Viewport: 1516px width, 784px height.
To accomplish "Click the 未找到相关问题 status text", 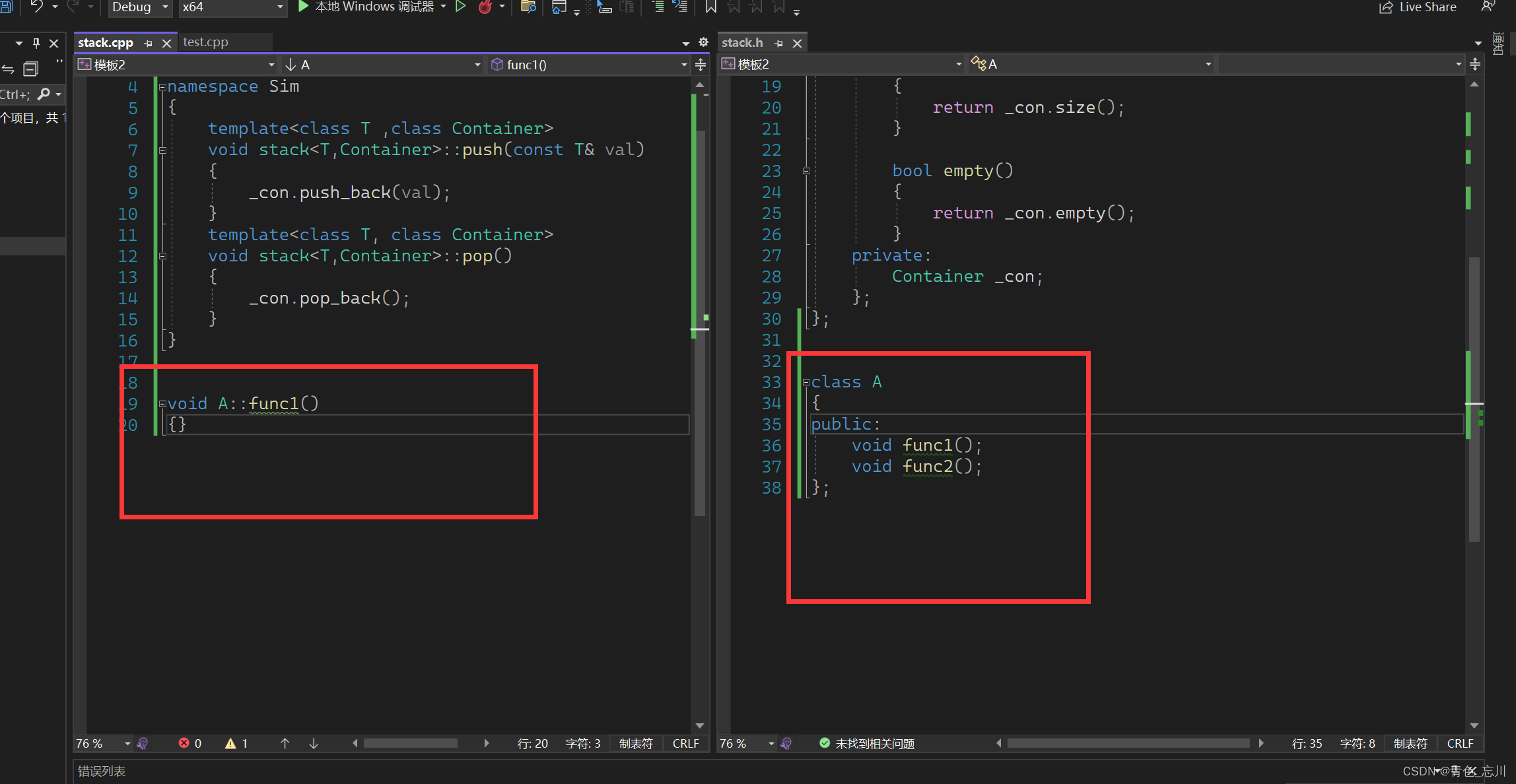I will [x=875, y=744].
